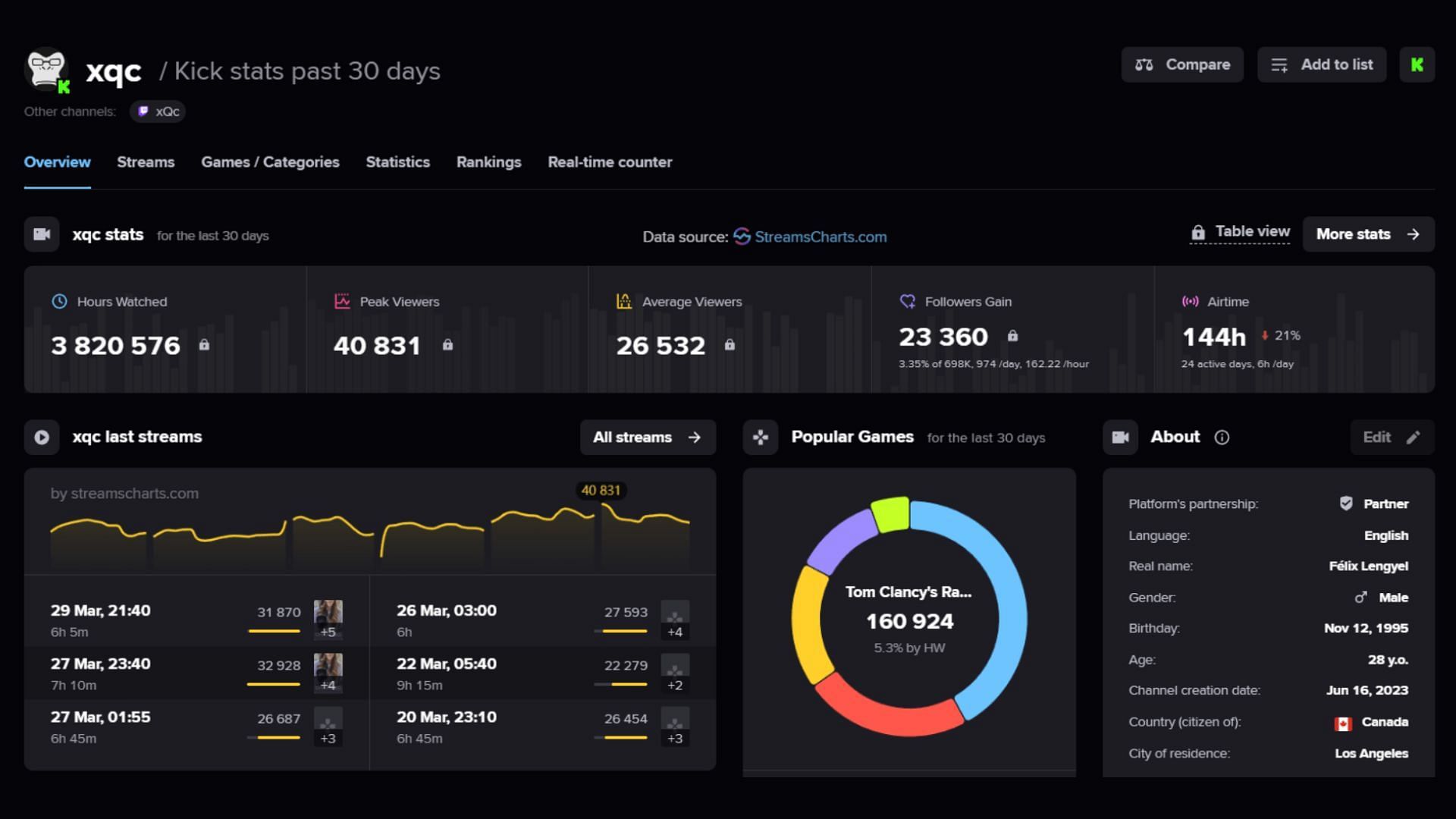Image resolution: width=1456 pixels, height=819 pixels.
Task: Open the Statistics tab
Action: pyautogui.click(x=397, y=162)
